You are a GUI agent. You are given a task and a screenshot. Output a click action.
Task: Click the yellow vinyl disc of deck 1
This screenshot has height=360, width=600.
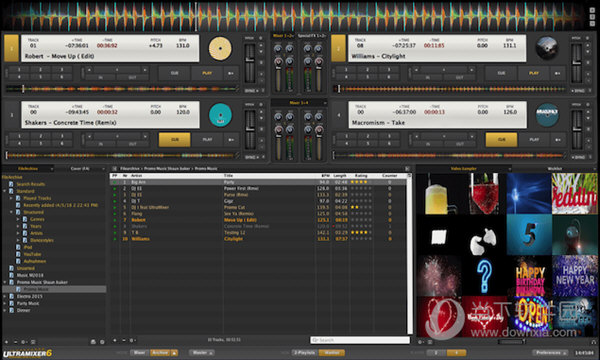pos(220,49)
